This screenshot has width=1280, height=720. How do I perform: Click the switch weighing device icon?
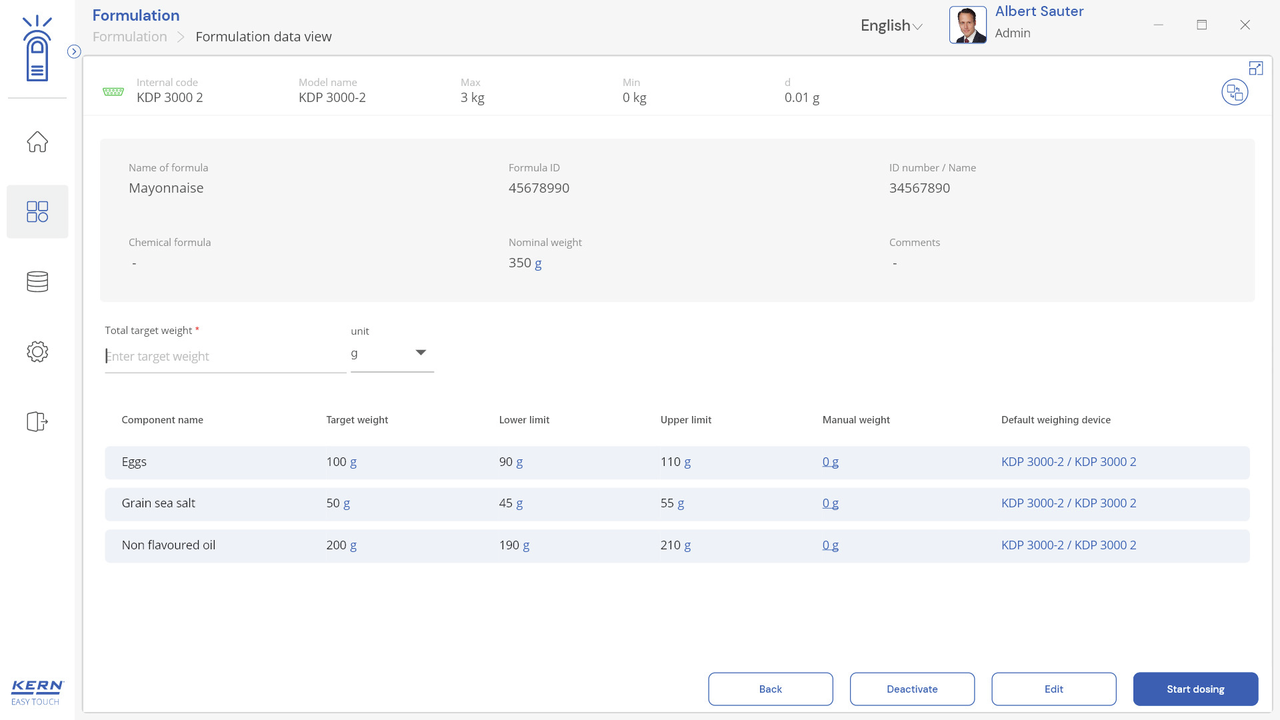pos(1235,93)
